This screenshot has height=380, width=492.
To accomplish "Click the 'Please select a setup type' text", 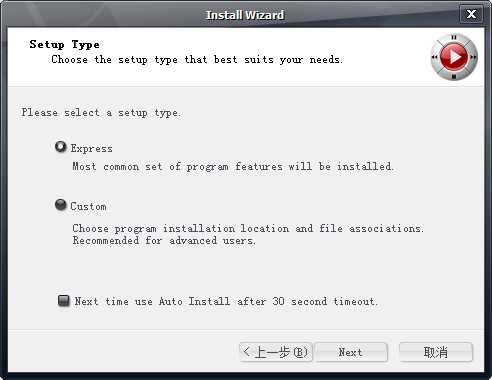I will pyautogui.click(x=101, y=113).
